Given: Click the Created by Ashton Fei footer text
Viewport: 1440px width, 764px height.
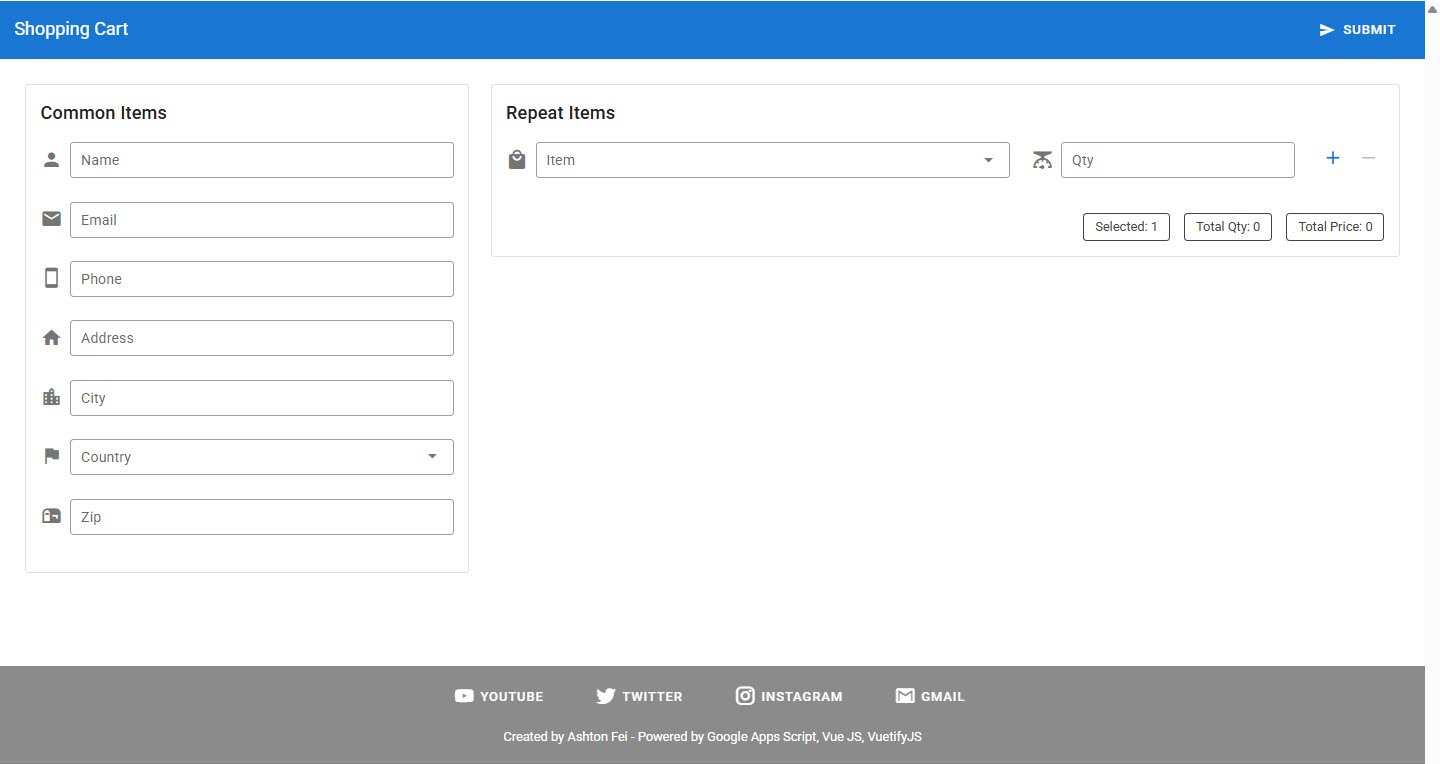Looking at the screenshot, I should [712, 737].
